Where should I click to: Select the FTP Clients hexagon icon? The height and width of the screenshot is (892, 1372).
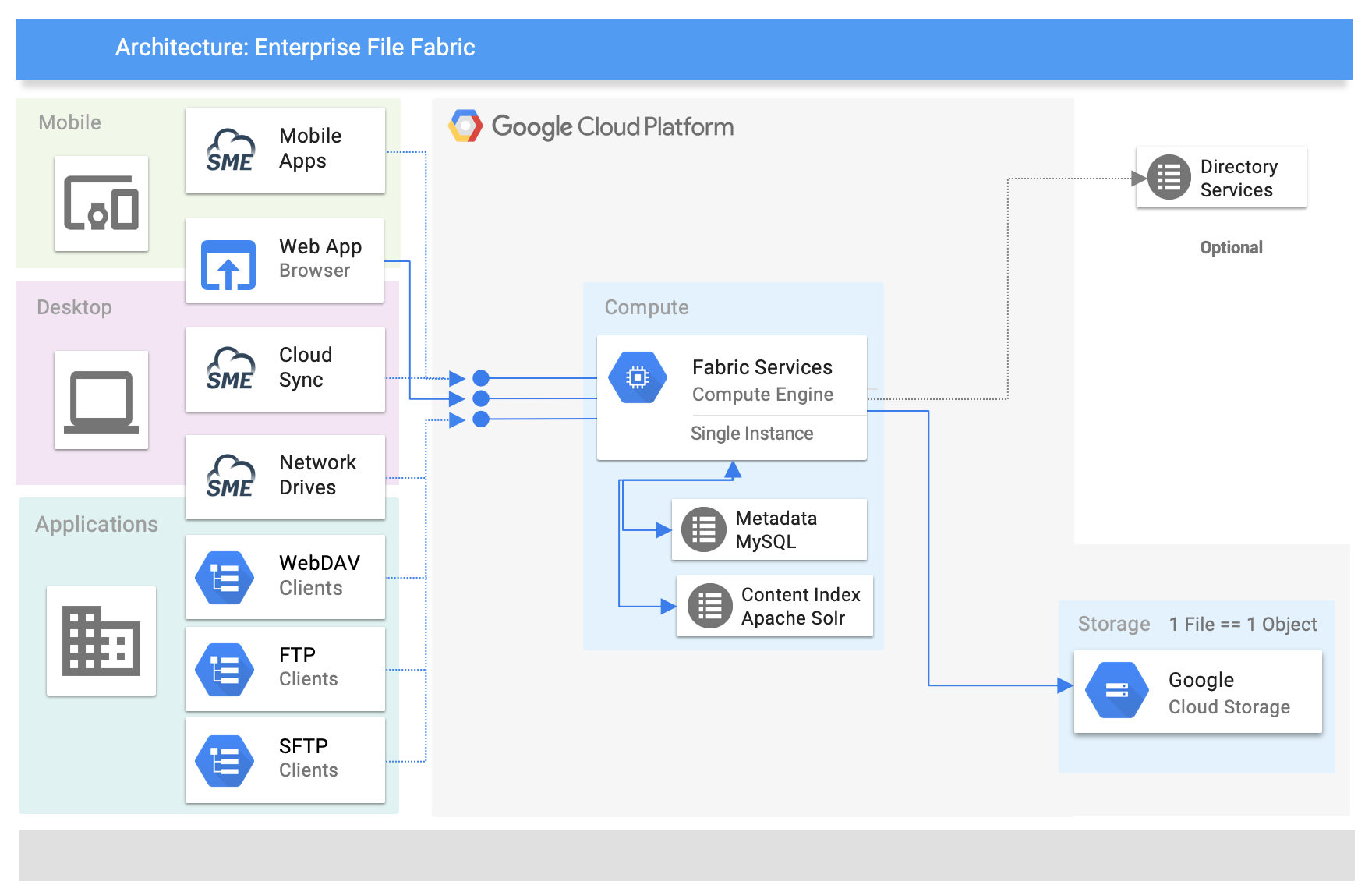tap(225, 670)
